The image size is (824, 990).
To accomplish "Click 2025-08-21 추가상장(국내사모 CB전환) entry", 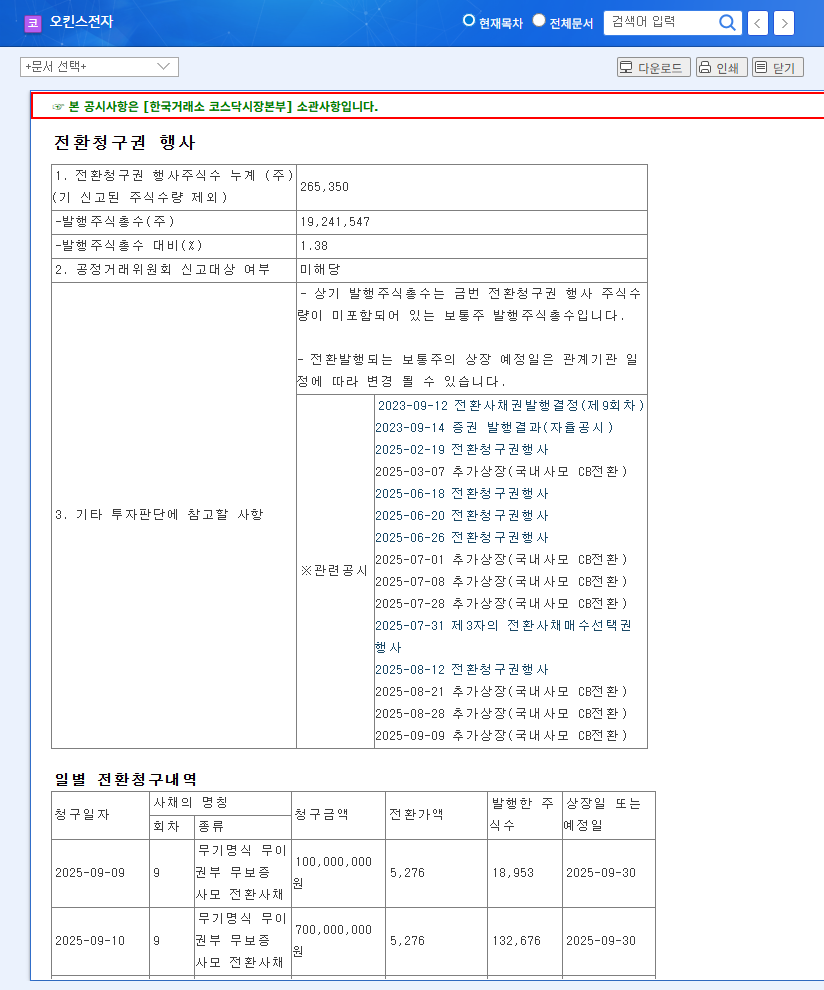I will pyautogui.click(x=501, y=692).
